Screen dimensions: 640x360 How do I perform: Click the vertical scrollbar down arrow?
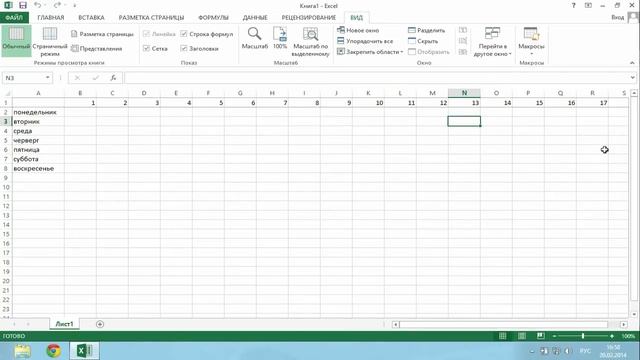click(634, 314)
